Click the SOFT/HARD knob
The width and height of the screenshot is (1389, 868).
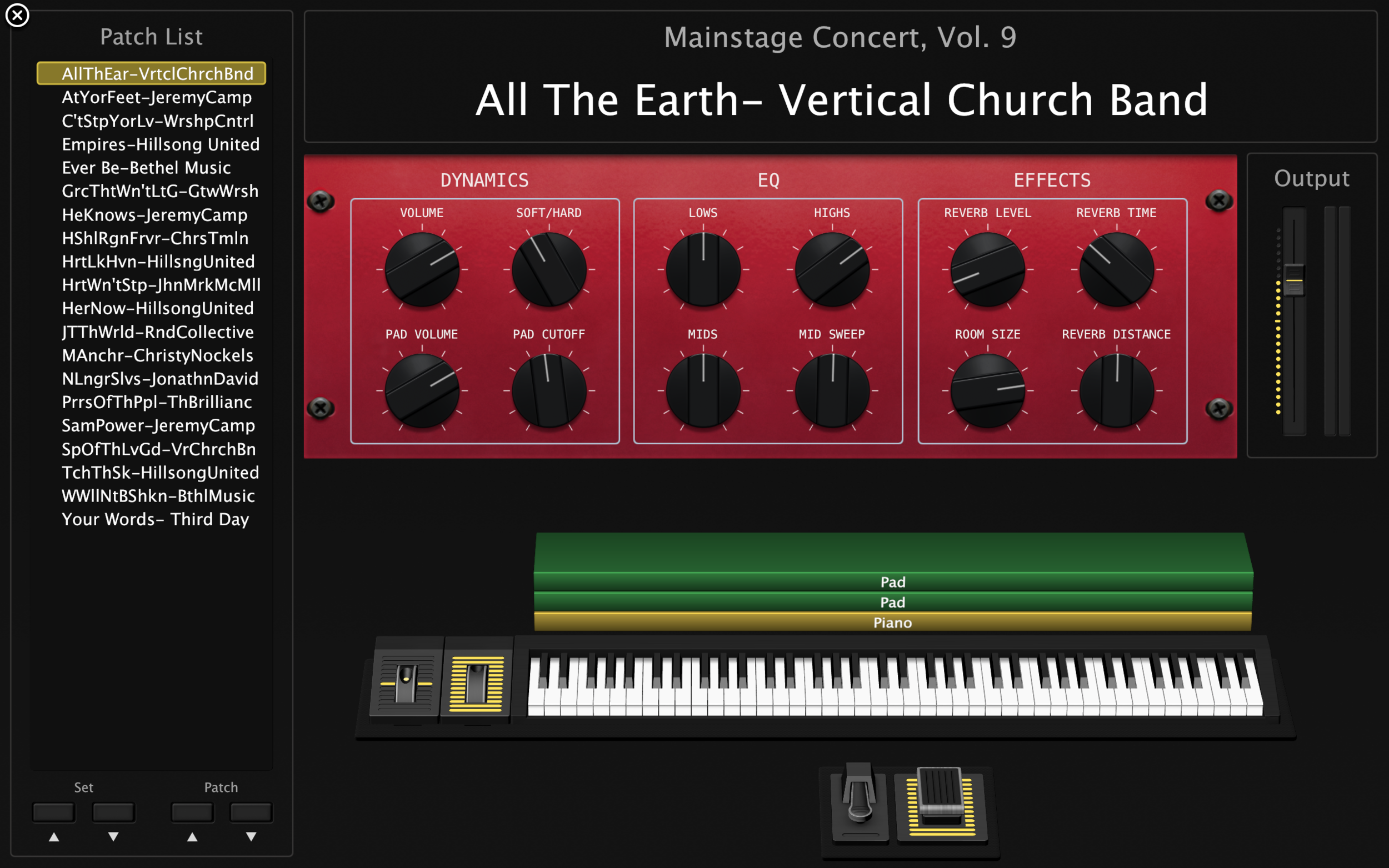tap(549, 269)
